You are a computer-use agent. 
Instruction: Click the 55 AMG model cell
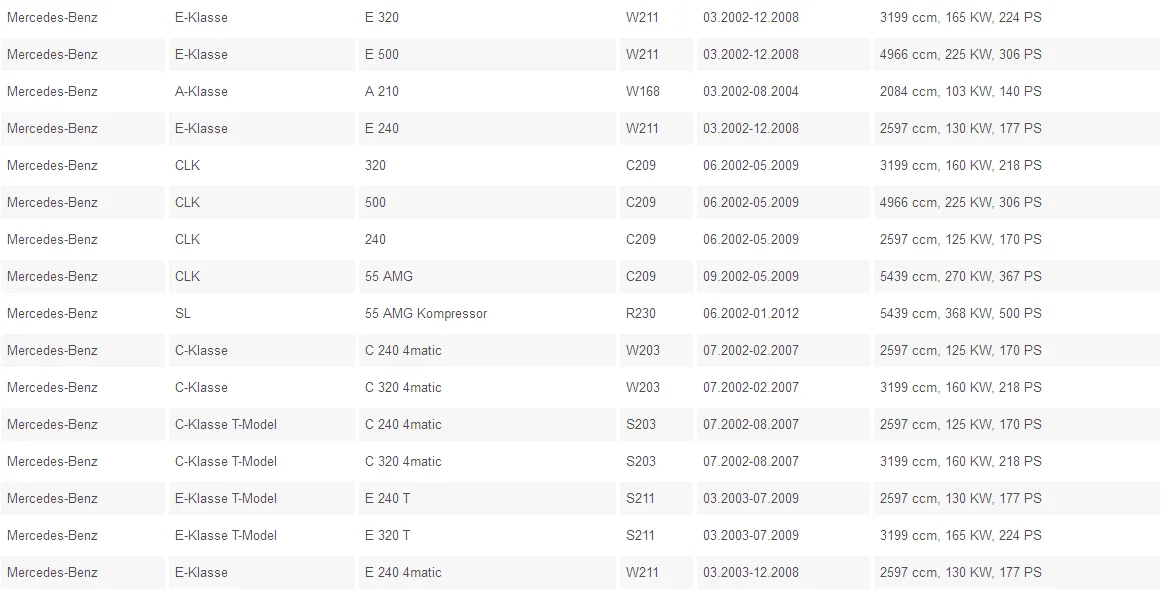(x=487, y=276)
